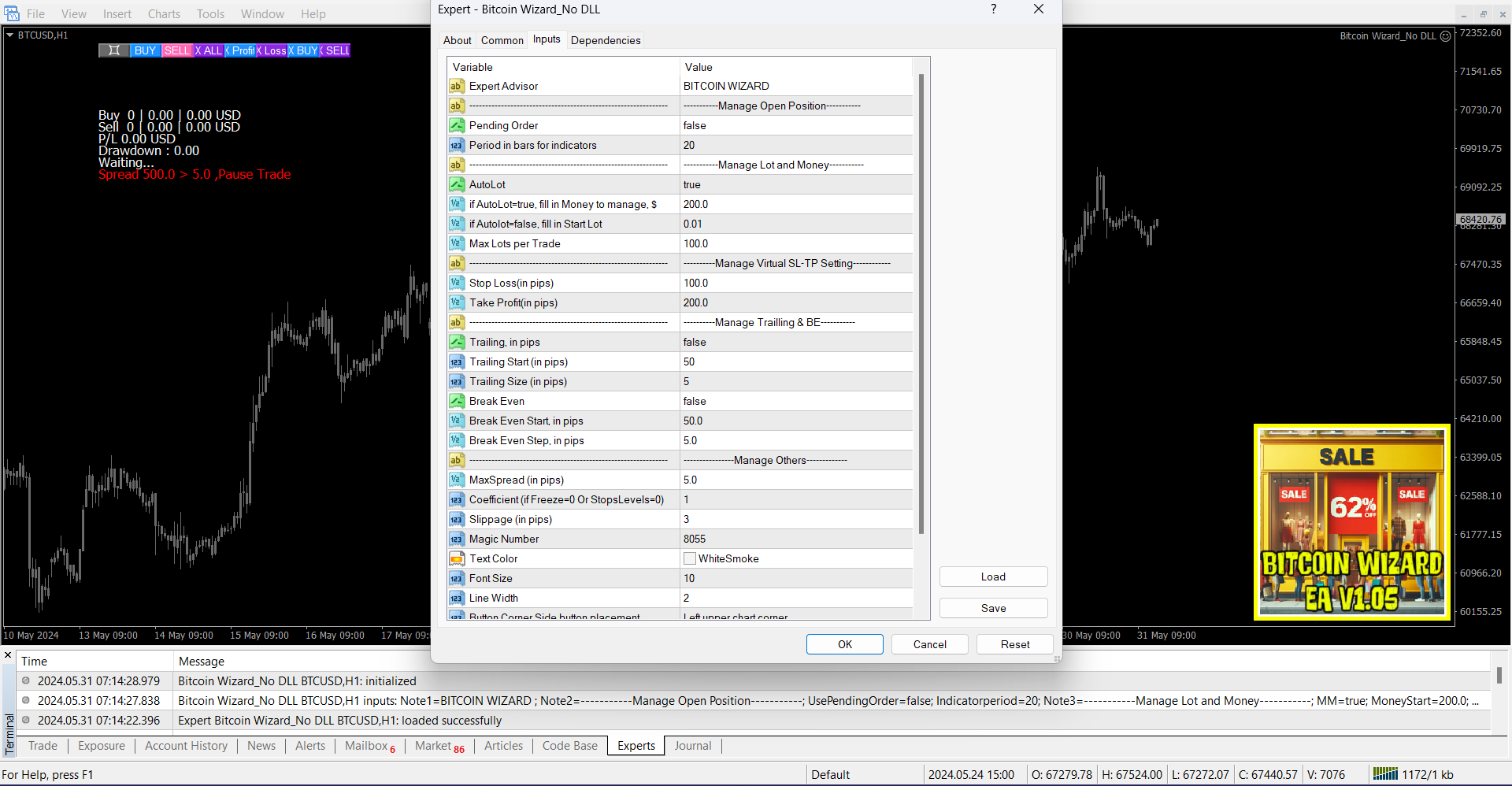Click the Bitcoin Wizard SALE banner image

[x=1352, y=522]
